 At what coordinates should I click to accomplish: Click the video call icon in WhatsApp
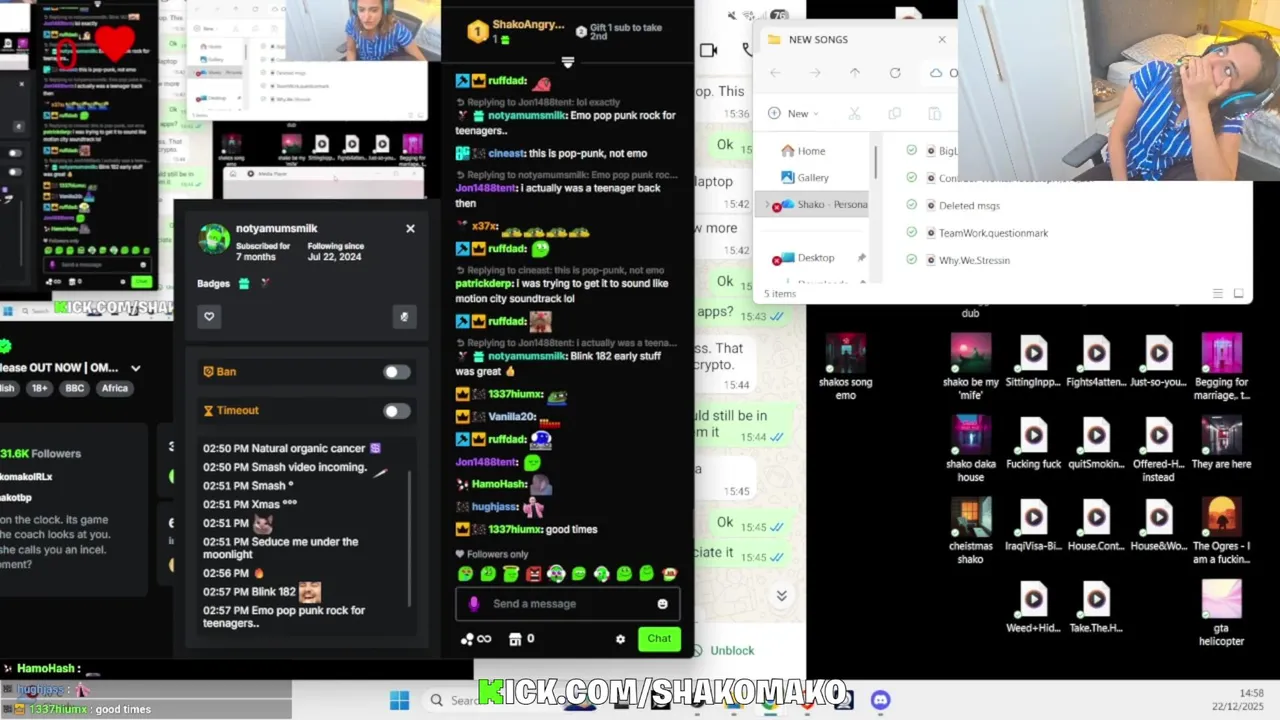[709, 51]
